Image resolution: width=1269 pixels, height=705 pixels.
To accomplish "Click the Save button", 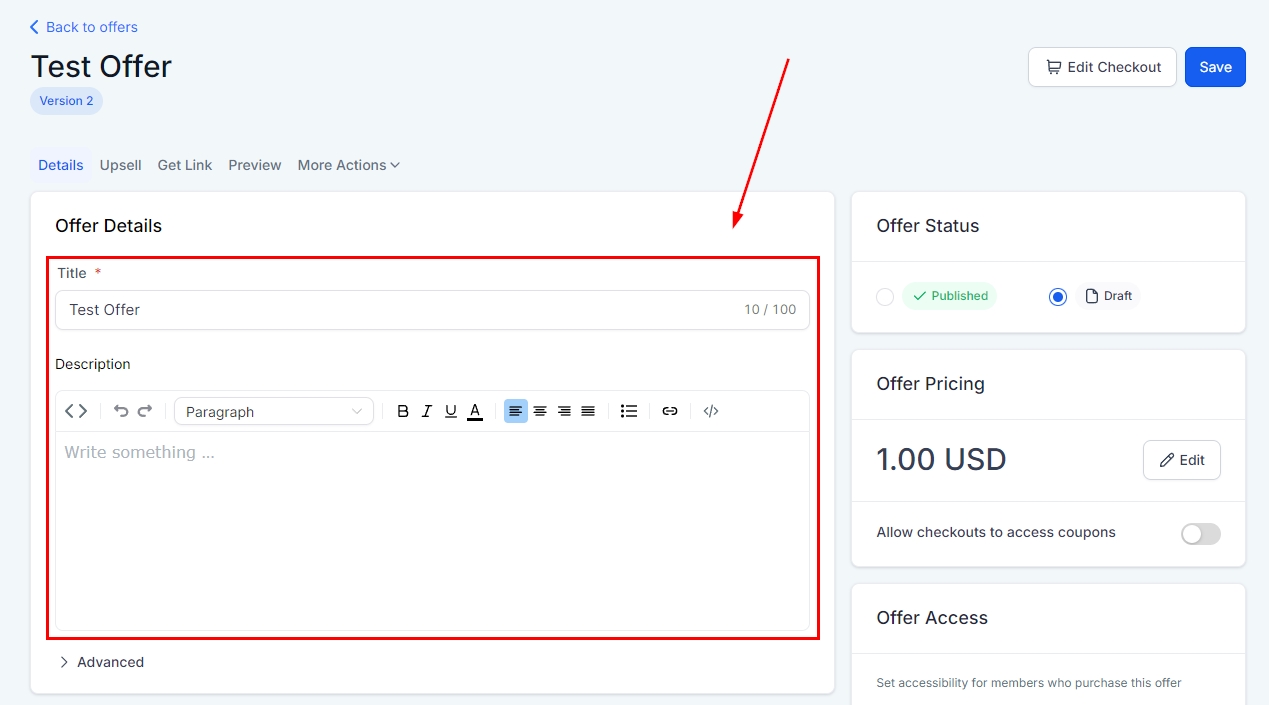I will [1215, 67].
